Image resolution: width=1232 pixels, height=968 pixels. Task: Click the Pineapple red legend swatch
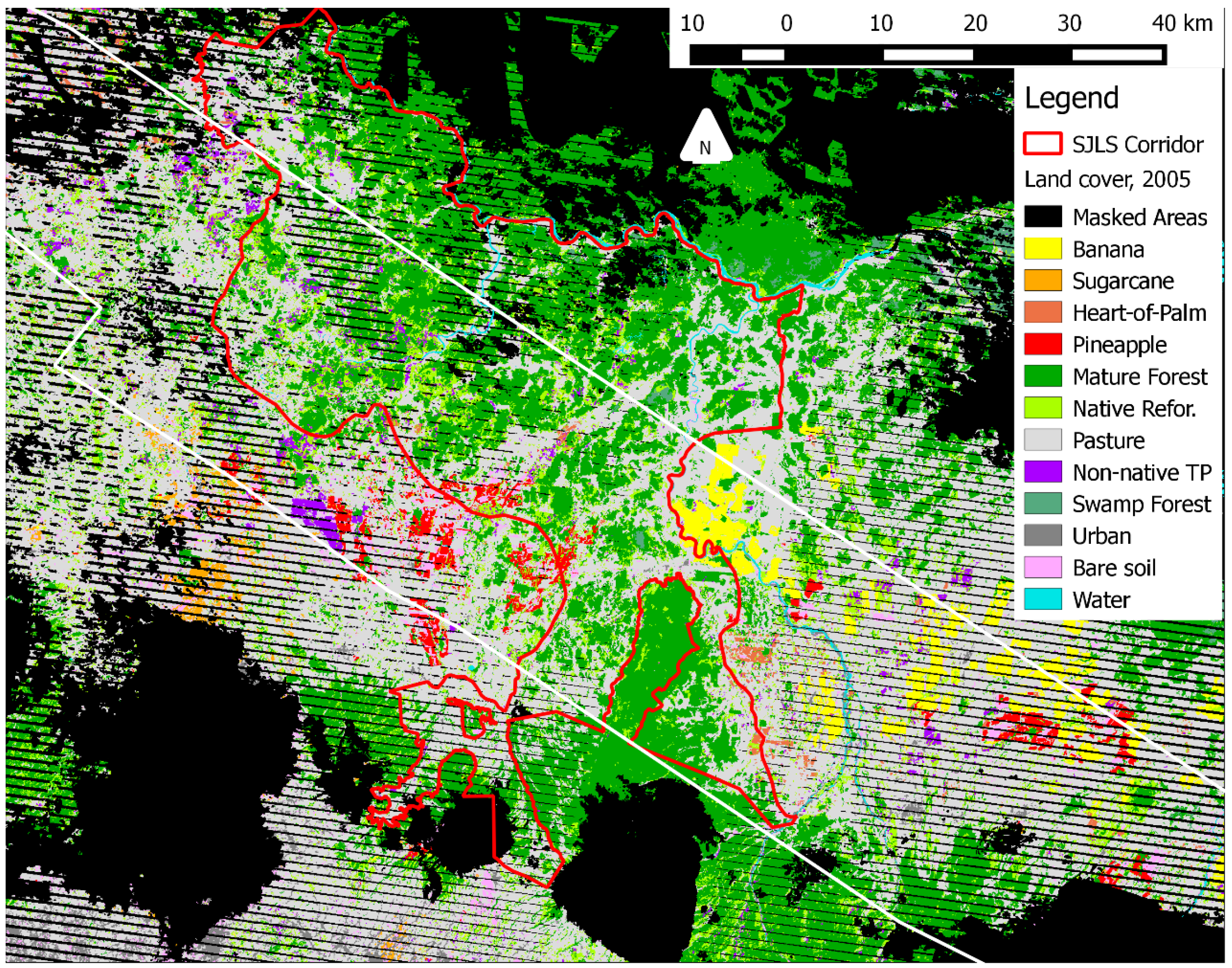[x=1042, y=344]
